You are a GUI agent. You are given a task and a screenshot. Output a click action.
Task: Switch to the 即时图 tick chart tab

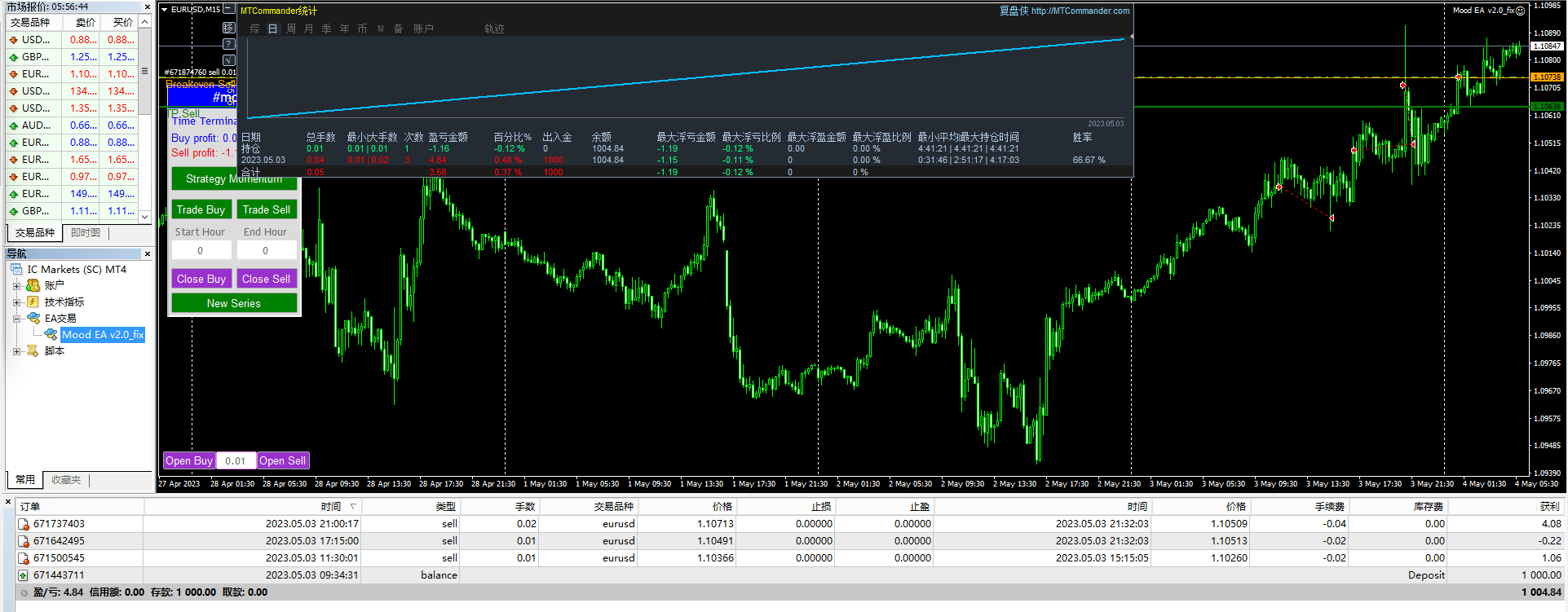tap(86, 233)
